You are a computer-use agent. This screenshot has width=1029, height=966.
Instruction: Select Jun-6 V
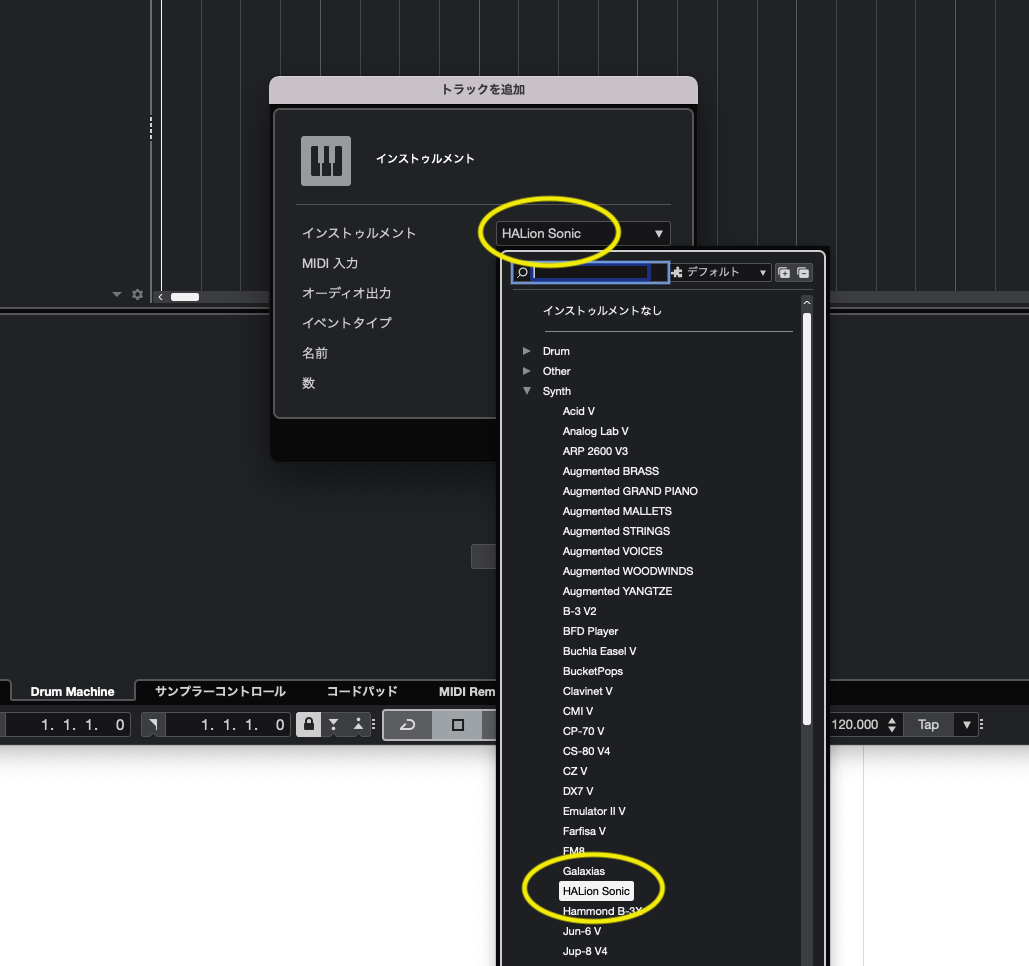point(581,932)
